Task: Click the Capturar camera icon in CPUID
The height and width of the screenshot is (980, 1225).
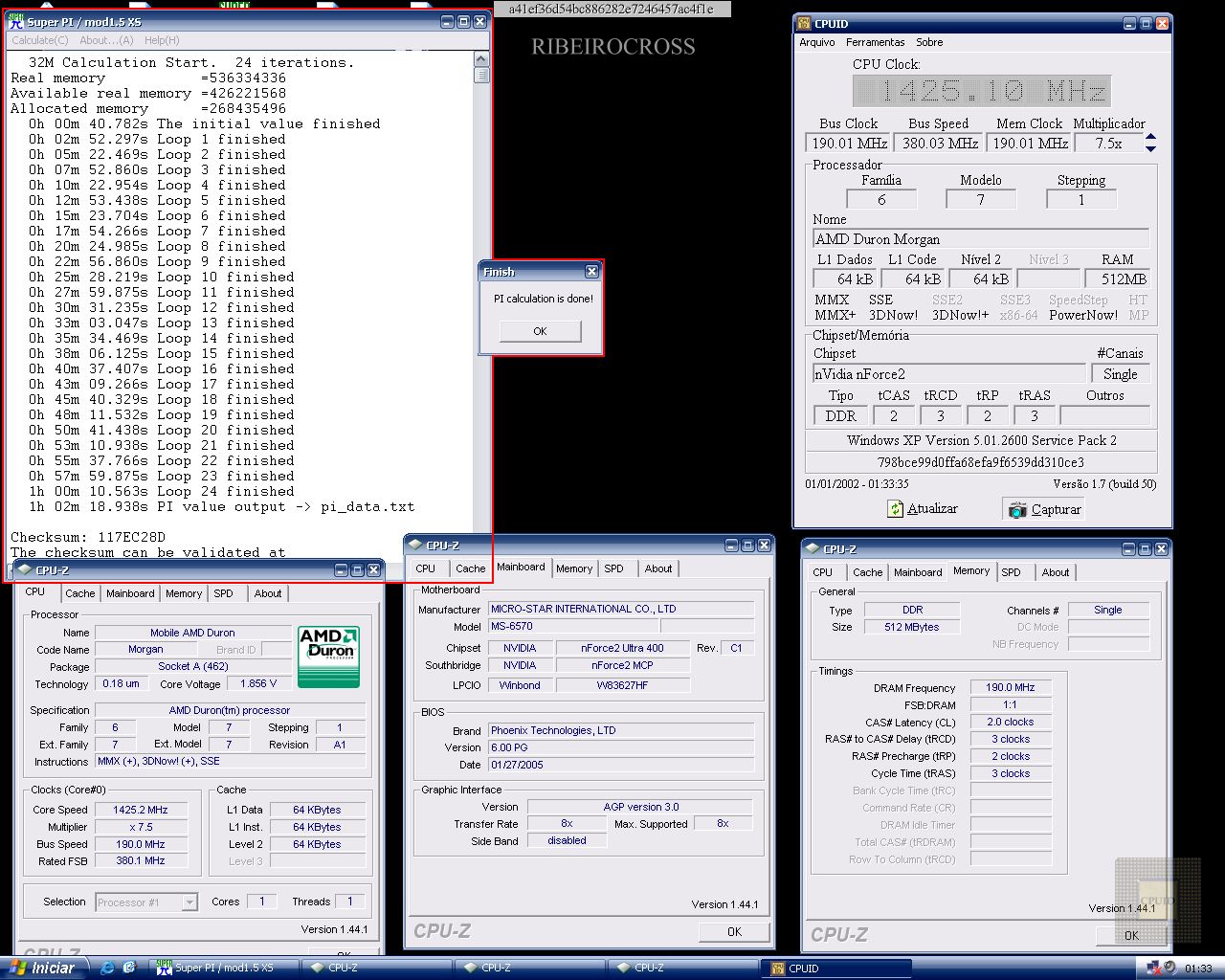Action: [1017, 510]
